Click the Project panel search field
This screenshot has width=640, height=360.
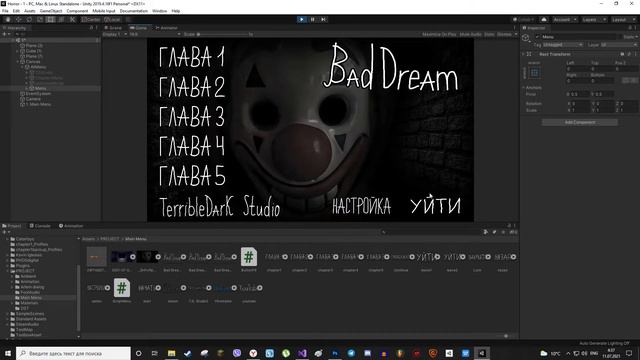click(431, 232)
